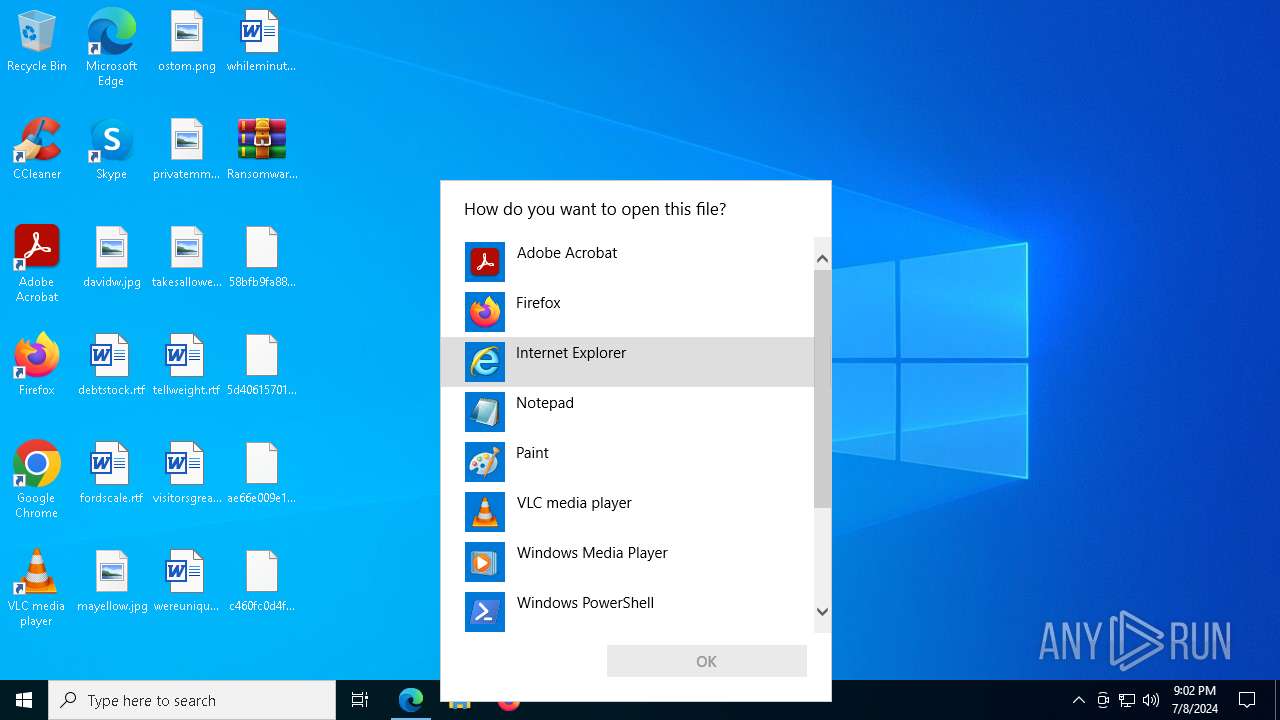Viewport: 1280px width, 720px height.
Task: Open the notification center
Action: (x=1247, y=700)
